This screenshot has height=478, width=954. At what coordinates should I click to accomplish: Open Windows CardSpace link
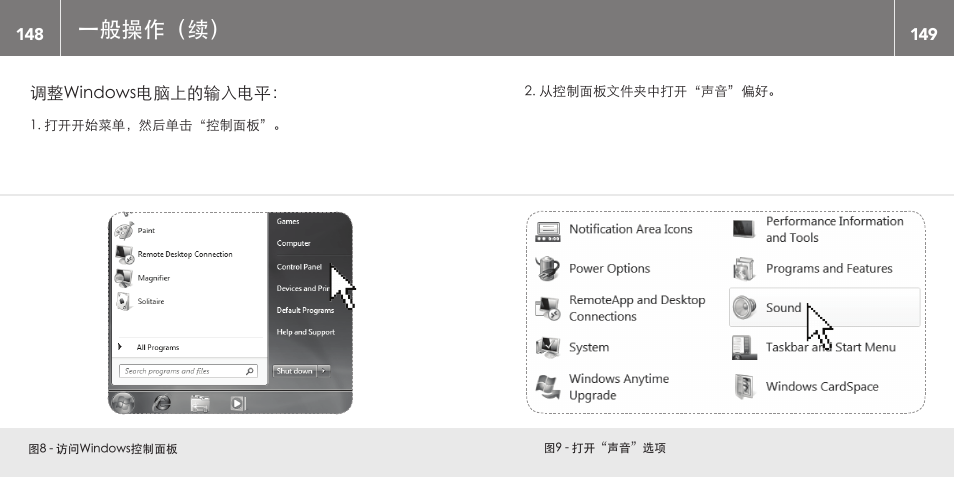coord(822,387)
